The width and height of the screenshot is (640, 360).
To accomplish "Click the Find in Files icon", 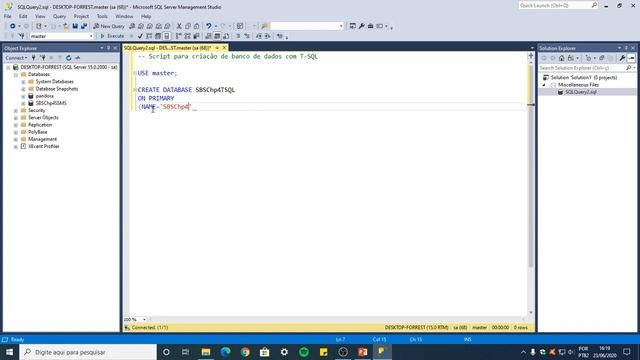I will point(264,26).
